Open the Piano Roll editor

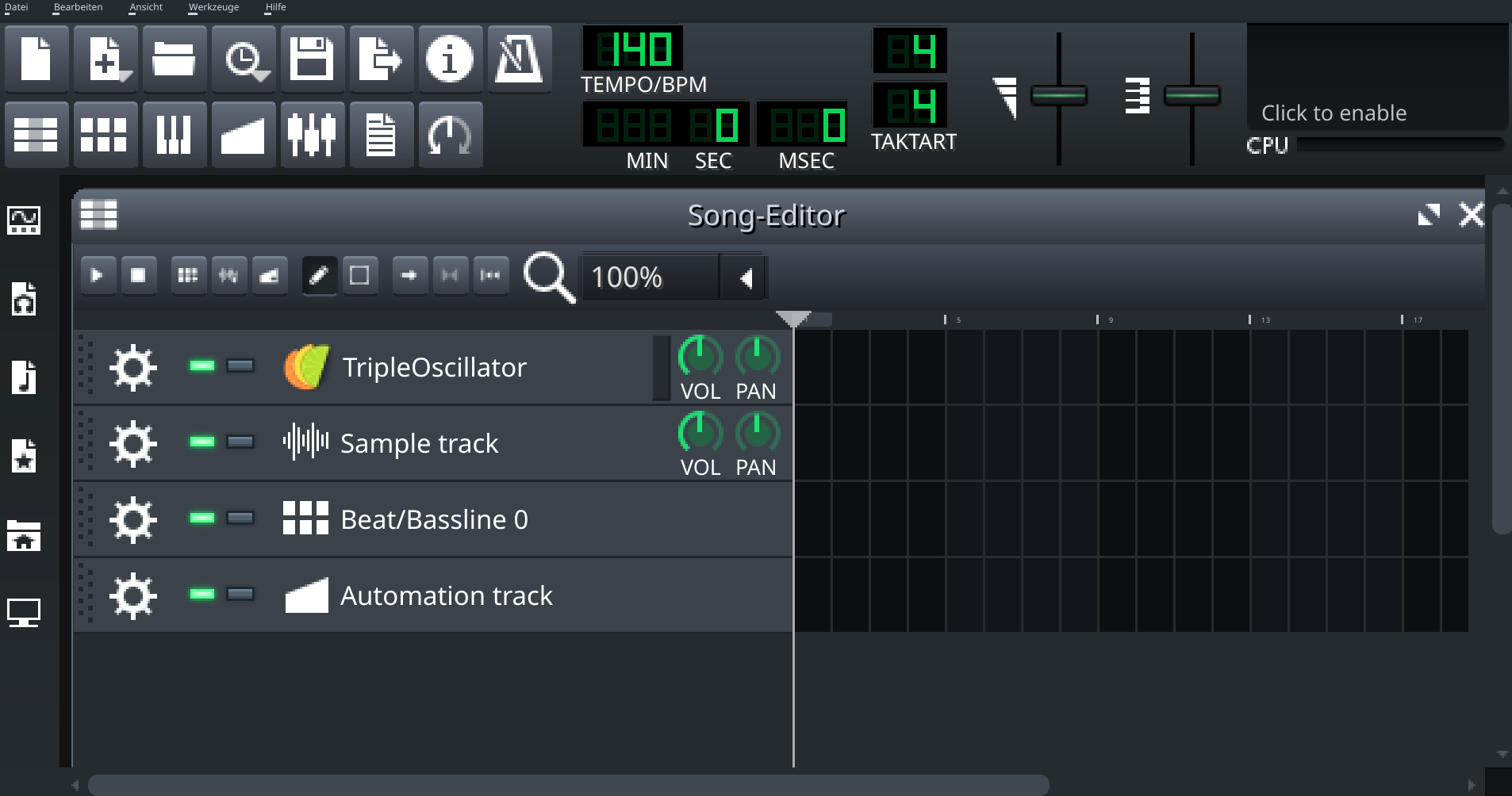click(174, 135)
